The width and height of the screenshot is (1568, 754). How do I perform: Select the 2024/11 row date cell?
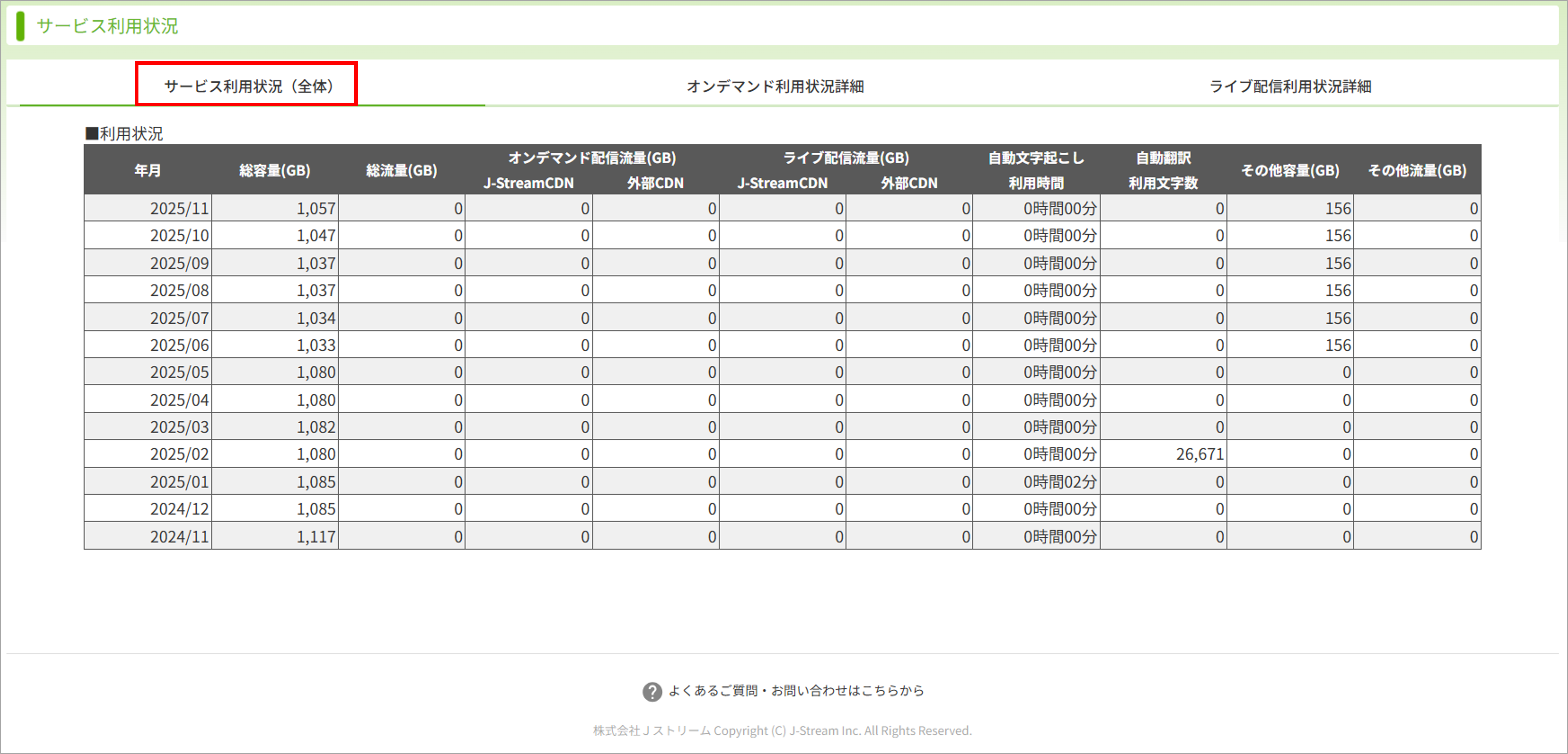[148, 536]
